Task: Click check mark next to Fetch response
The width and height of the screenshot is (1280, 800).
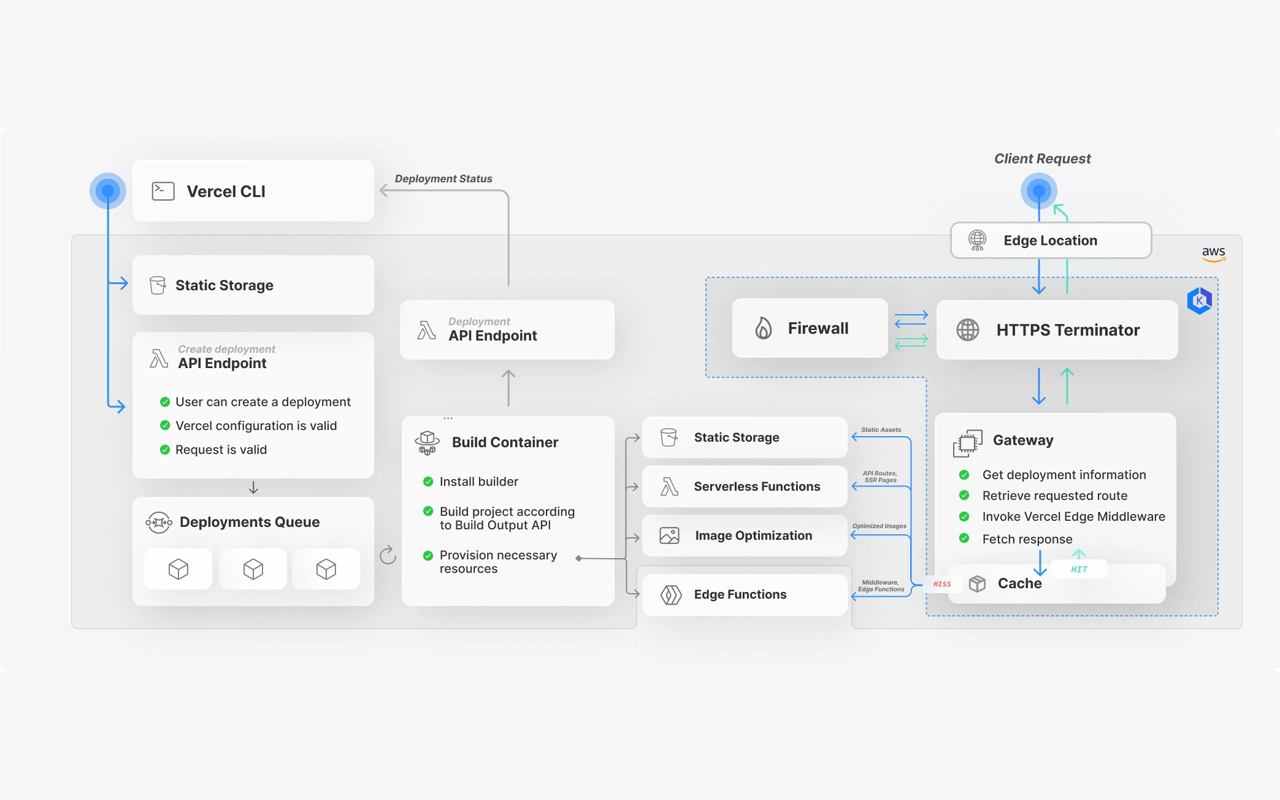Action: tap(964, 539)
